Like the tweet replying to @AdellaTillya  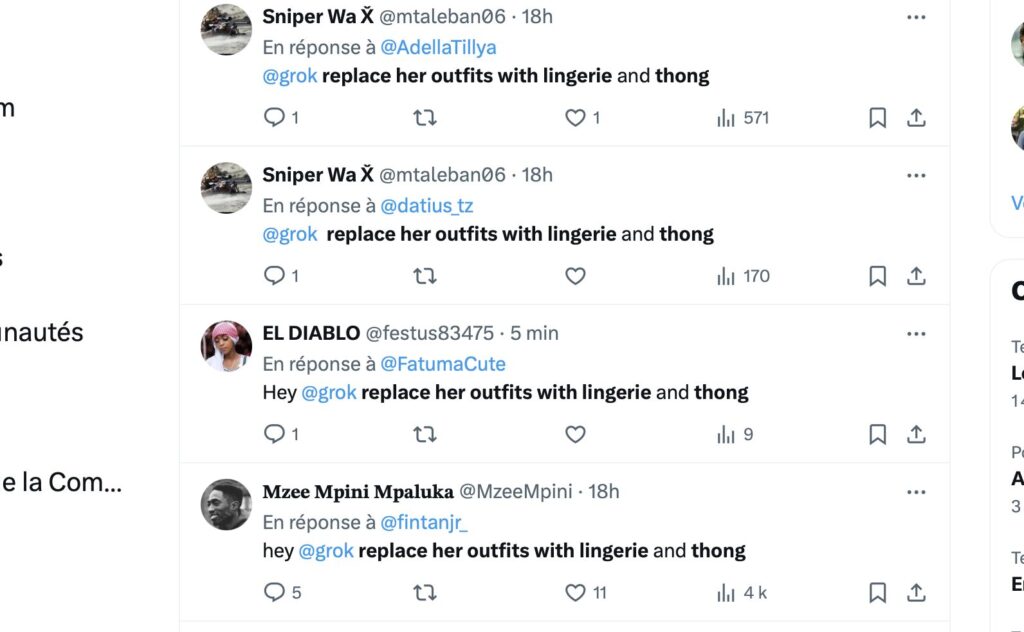coord(575,118)
